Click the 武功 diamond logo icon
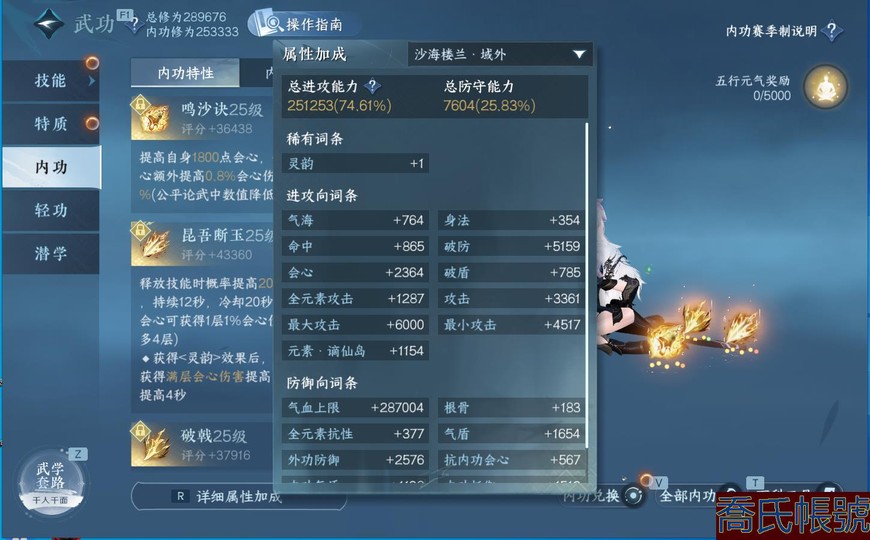 pos(49,23)
